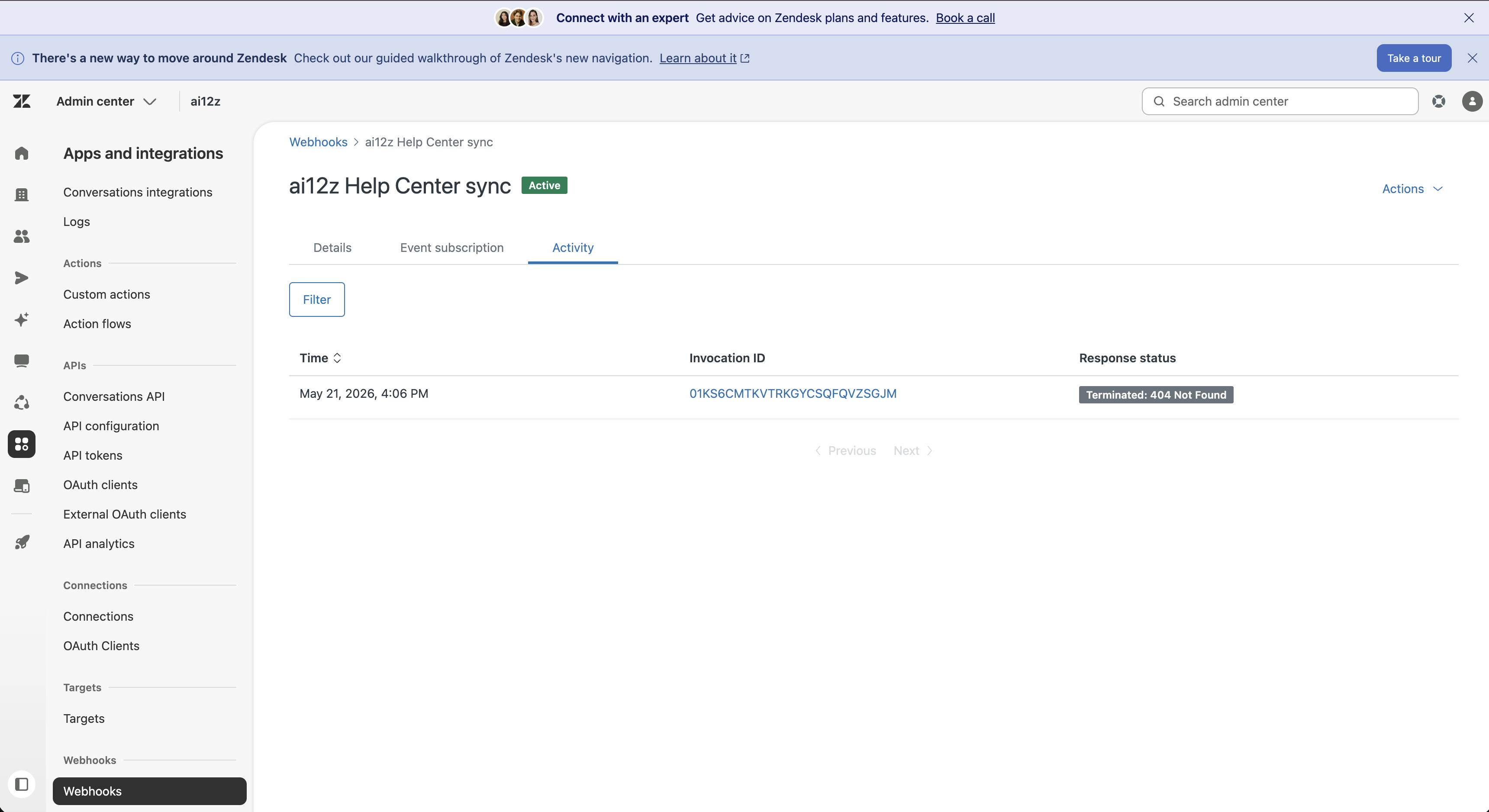Go back via the Webhooks breadcrumb link

(318, 142)
